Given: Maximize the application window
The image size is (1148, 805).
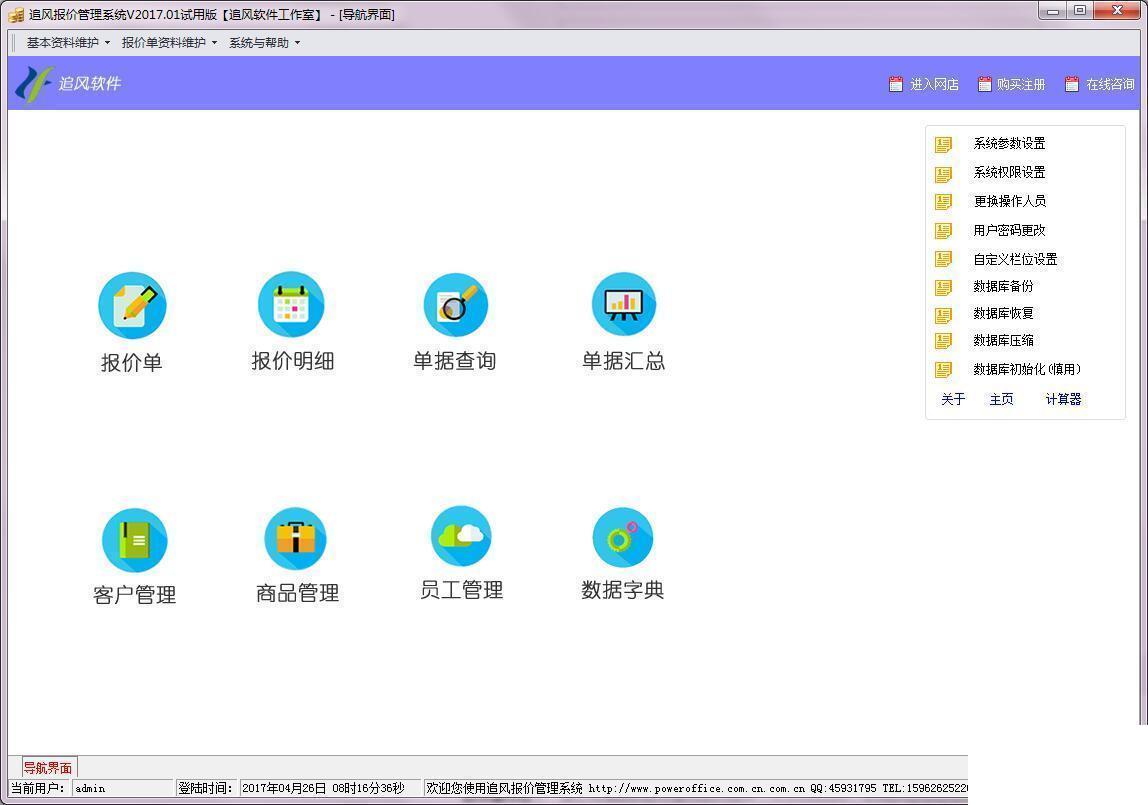Looking at the screenshot, I should 1080,11.
